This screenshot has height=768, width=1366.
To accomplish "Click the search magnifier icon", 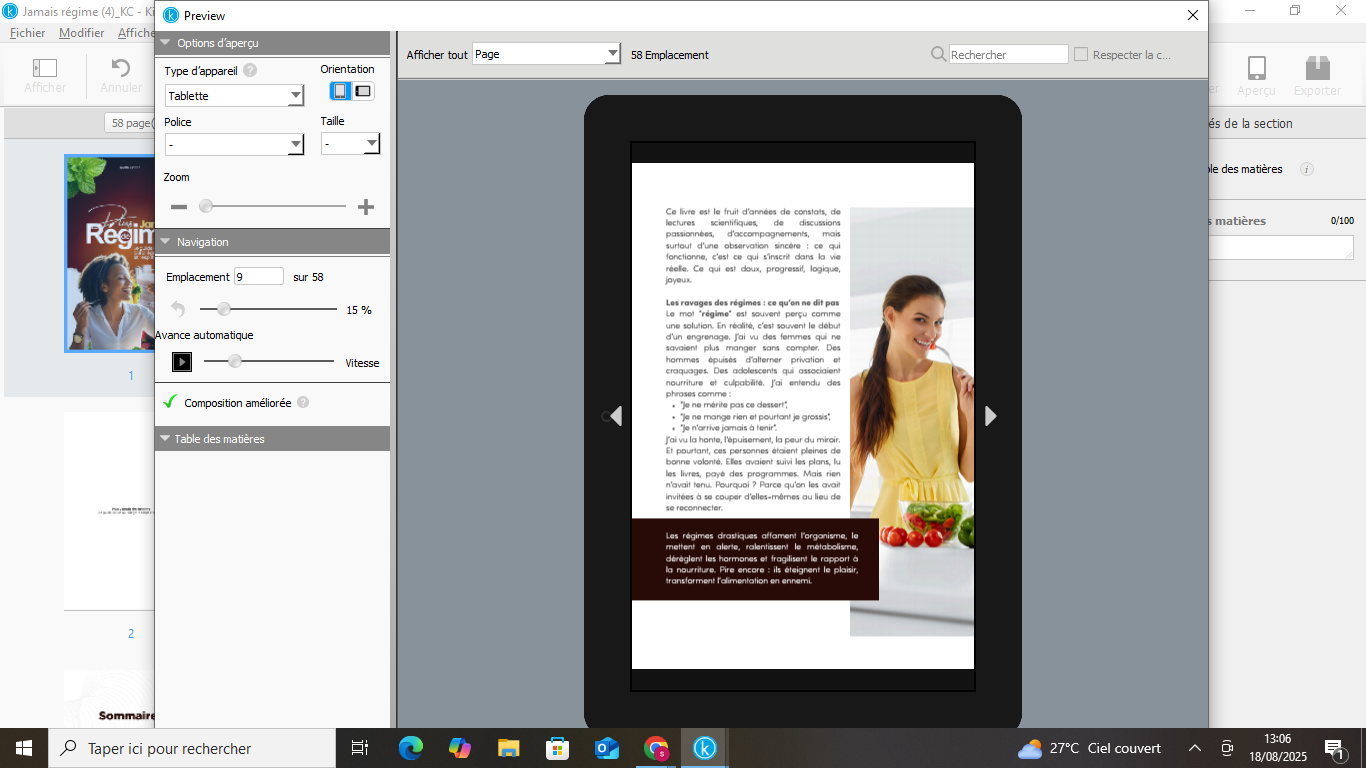I will click(x=938, y=55).
